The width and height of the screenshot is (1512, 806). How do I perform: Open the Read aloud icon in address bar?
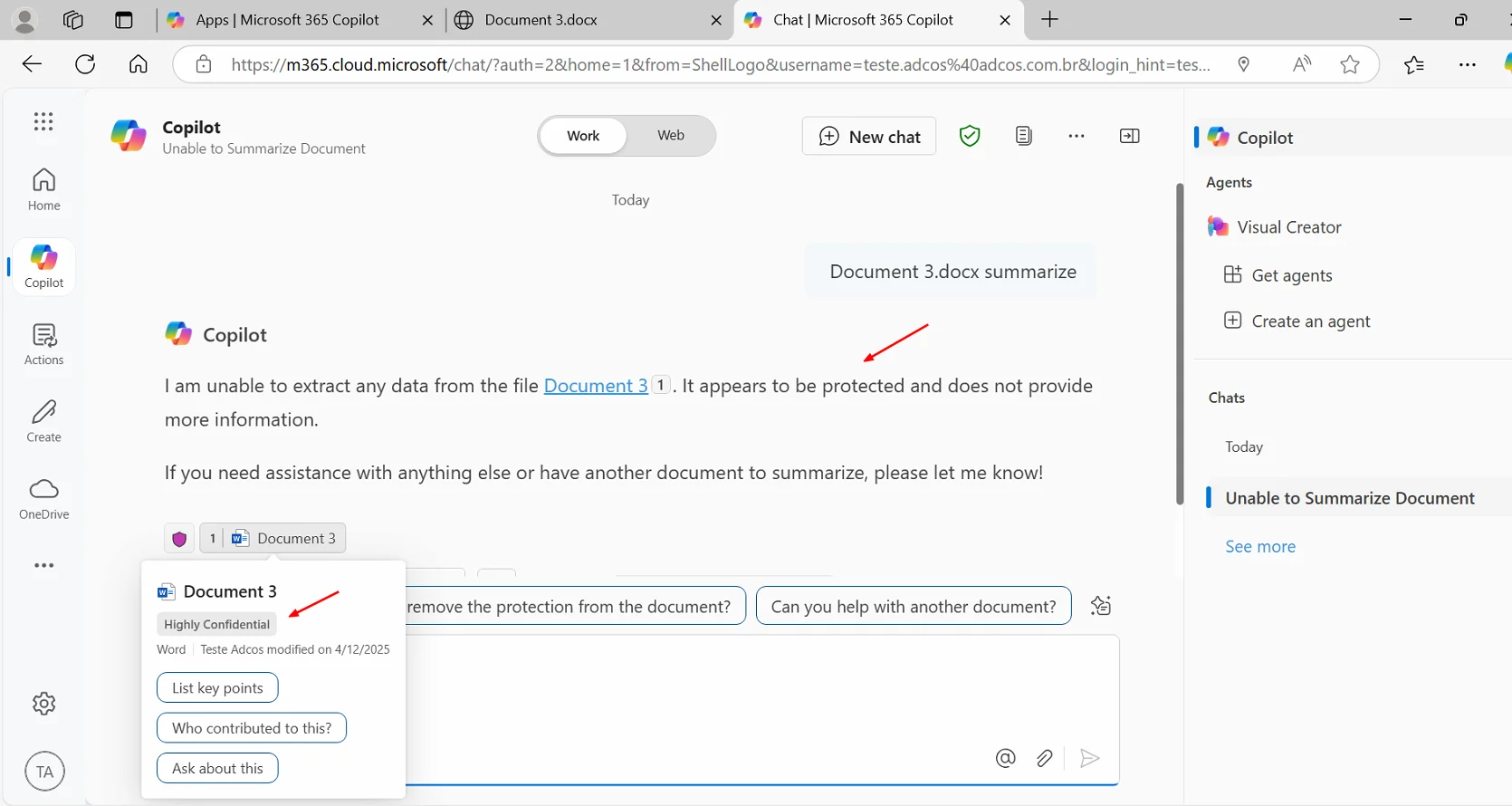(1302, 64)
